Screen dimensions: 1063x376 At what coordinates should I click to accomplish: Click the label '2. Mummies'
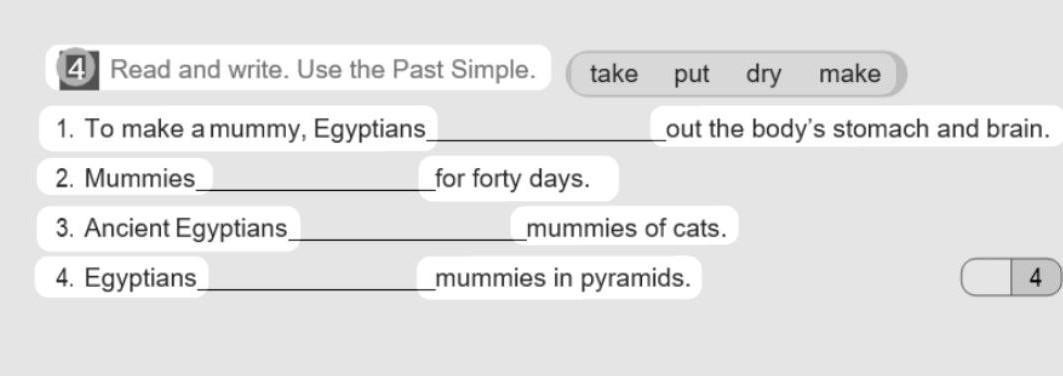click(125, 179)
